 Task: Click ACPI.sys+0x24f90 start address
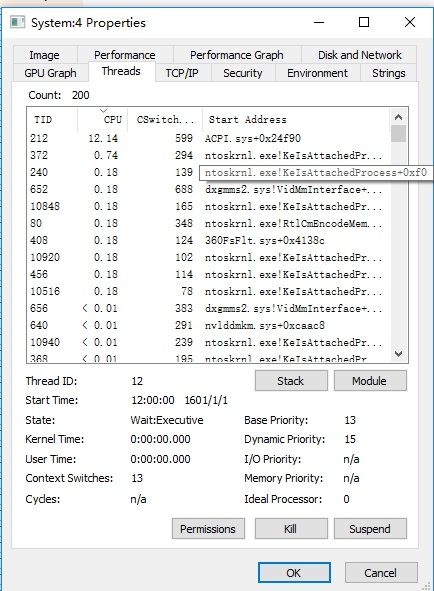(x=253, y=138)
